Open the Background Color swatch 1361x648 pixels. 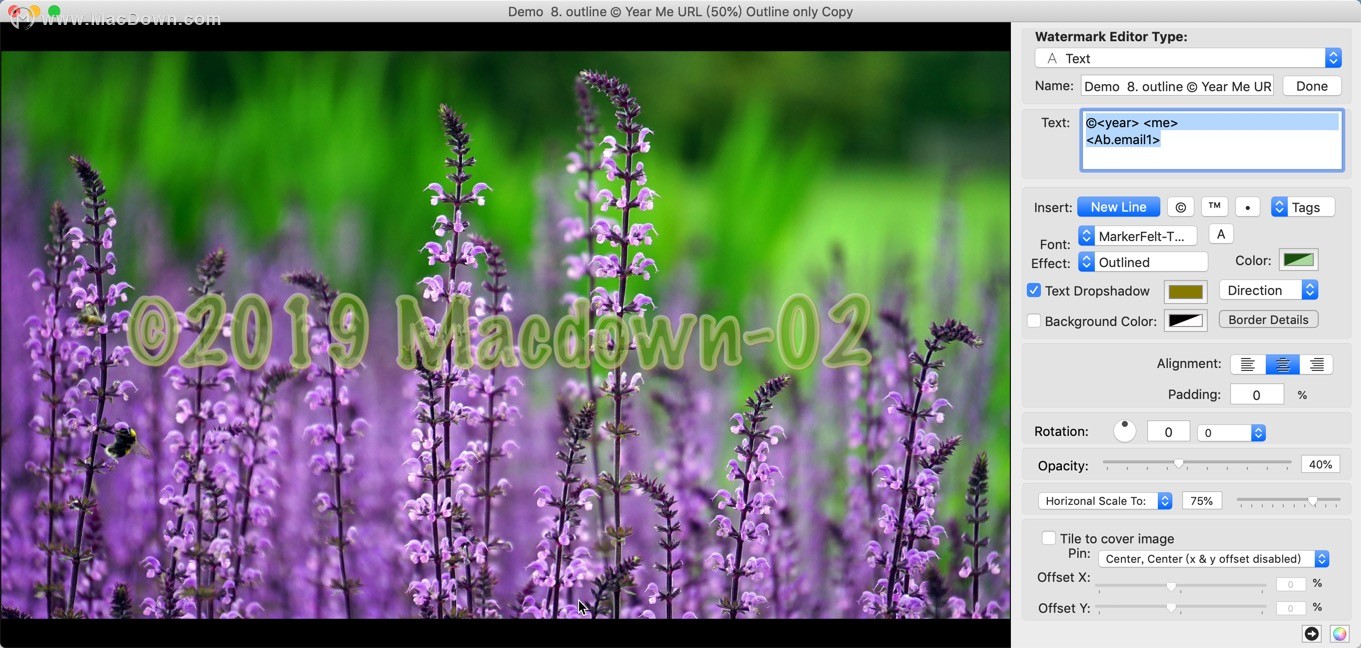[1186, 321]
